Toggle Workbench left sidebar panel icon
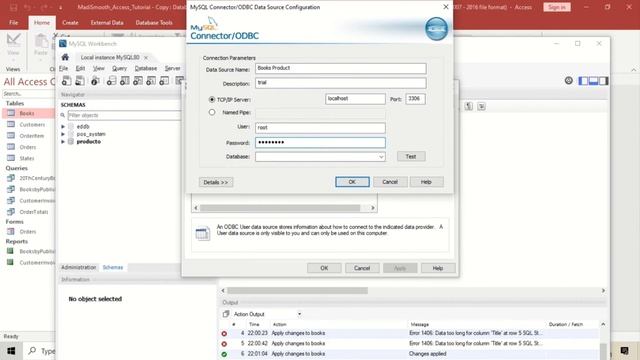Screen dimensions: 640x360 (583, 81)
